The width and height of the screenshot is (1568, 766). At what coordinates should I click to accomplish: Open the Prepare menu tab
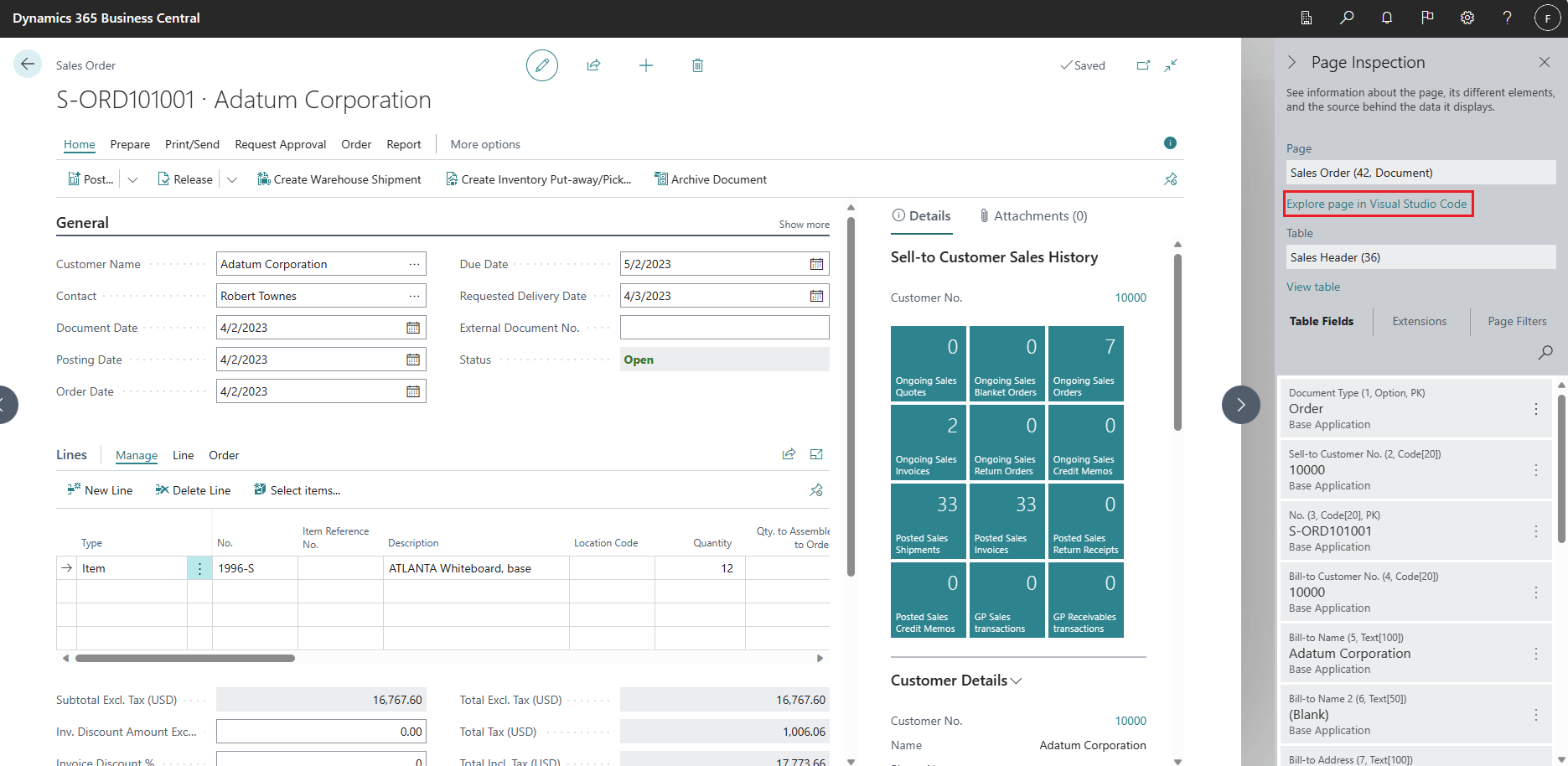(x=130, y=144)
